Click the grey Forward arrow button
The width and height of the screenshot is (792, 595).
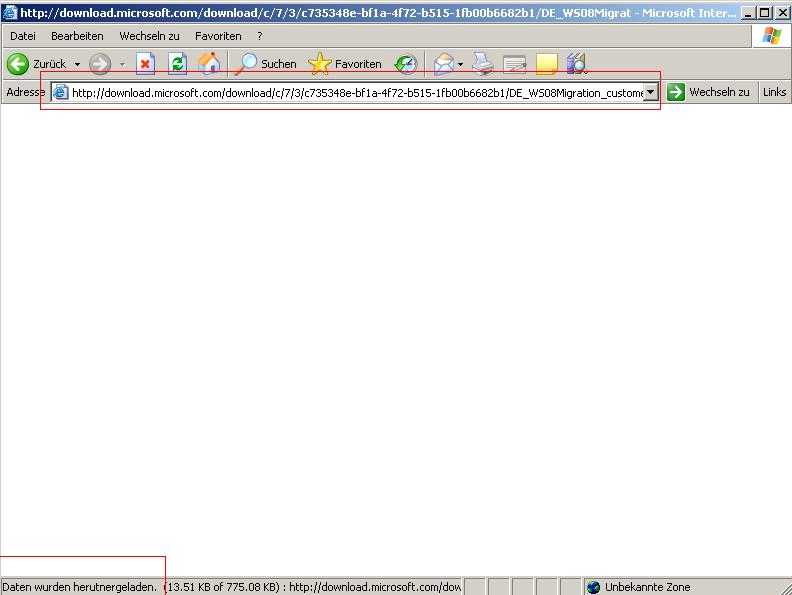100,64
